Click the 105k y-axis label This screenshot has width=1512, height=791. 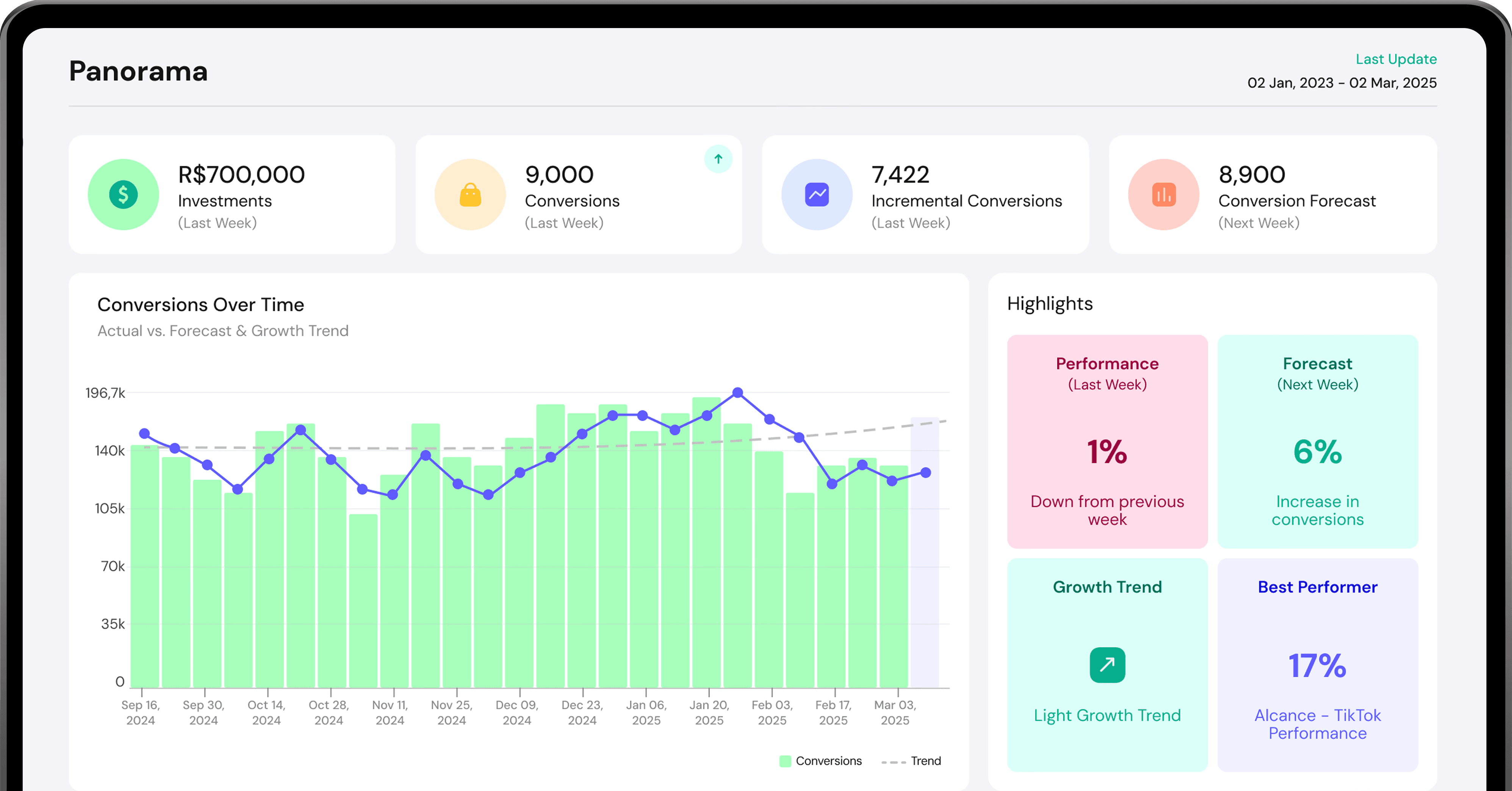click(110, 509)
